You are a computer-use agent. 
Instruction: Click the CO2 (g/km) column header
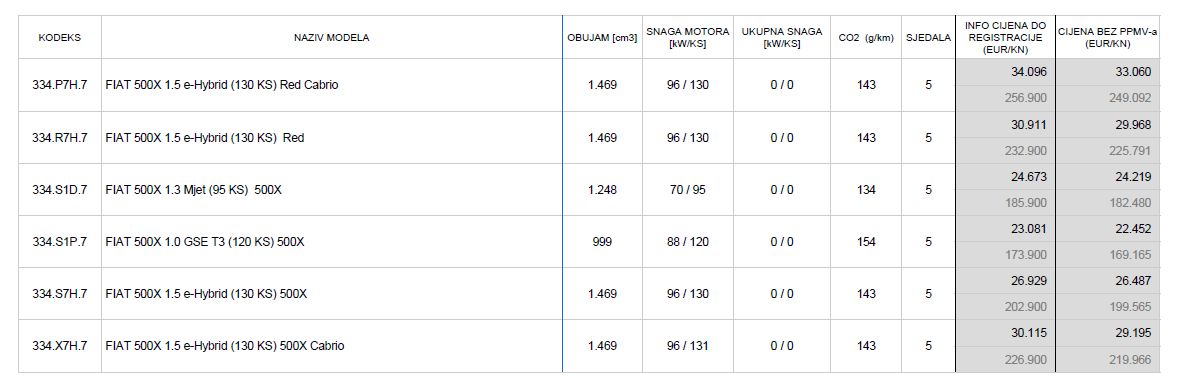[866, 38]
